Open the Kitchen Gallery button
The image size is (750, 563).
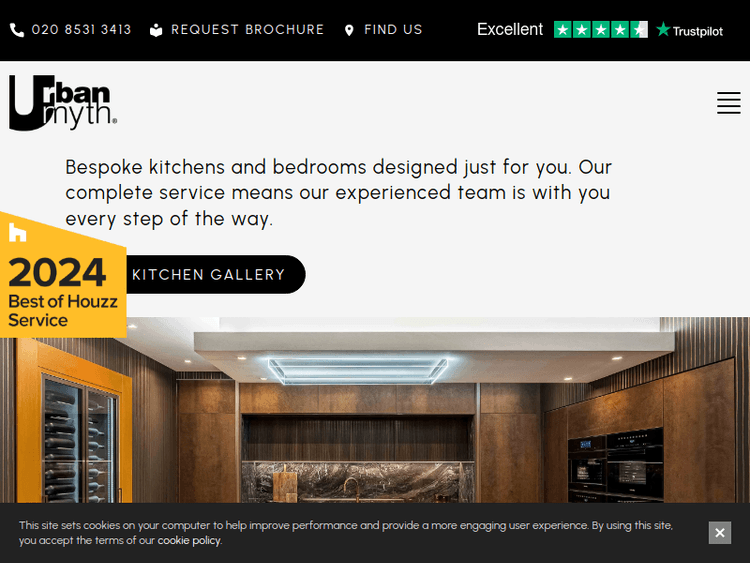coord(209,275)
